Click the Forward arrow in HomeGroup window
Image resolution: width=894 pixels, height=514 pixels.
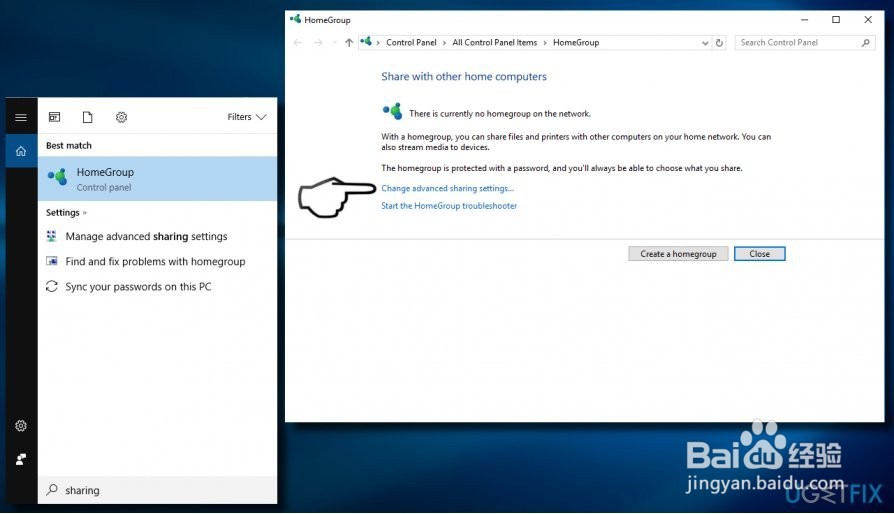click(x=318, y=43)
